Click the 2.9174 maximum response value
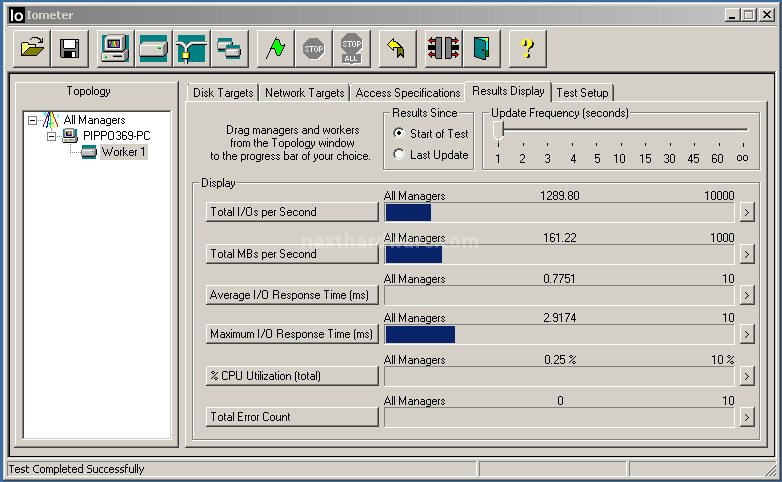The height and width of the screenshot is (482, 782). click(560, 317)
